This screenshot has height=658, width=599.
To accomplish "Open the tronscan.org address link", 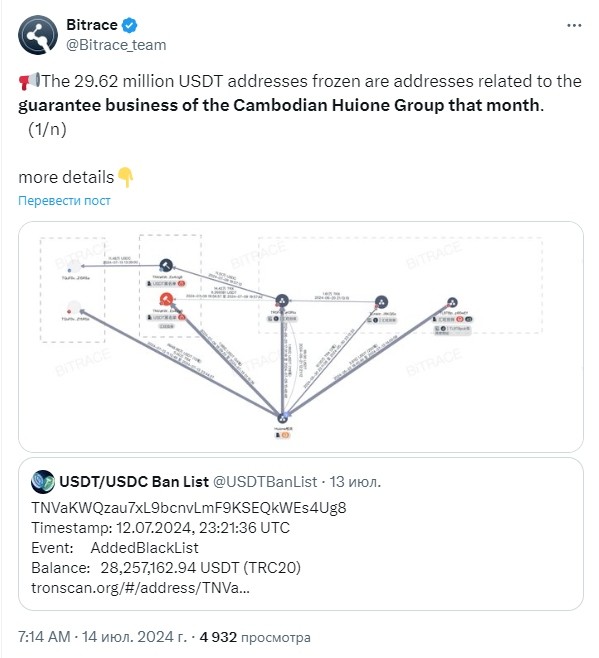I will (140, 588).
